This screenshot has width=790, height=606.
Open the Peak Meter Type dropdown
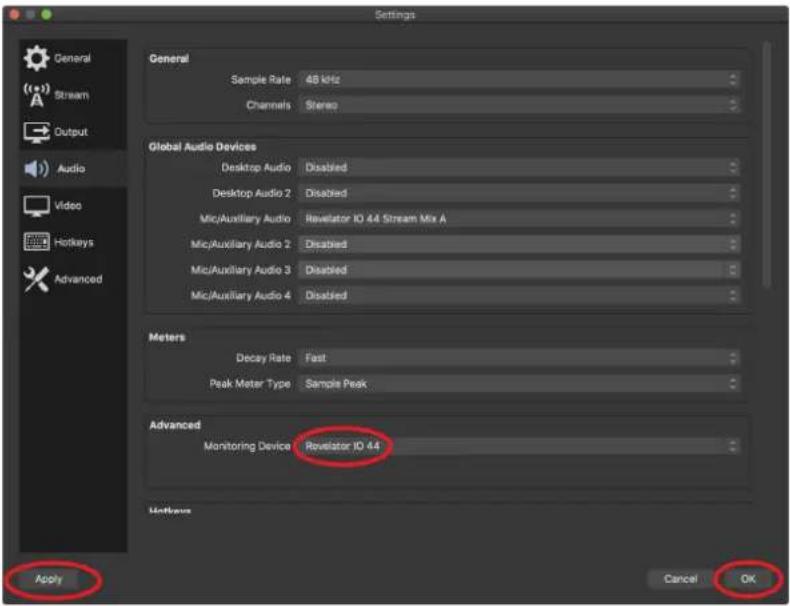point(519,384)
